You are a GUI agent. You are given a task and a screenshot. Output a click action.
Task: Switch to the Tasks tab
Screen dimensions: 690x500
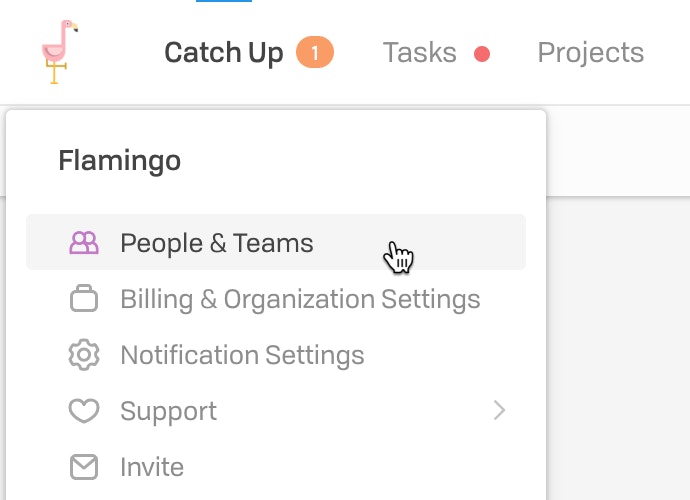point(419,53)
